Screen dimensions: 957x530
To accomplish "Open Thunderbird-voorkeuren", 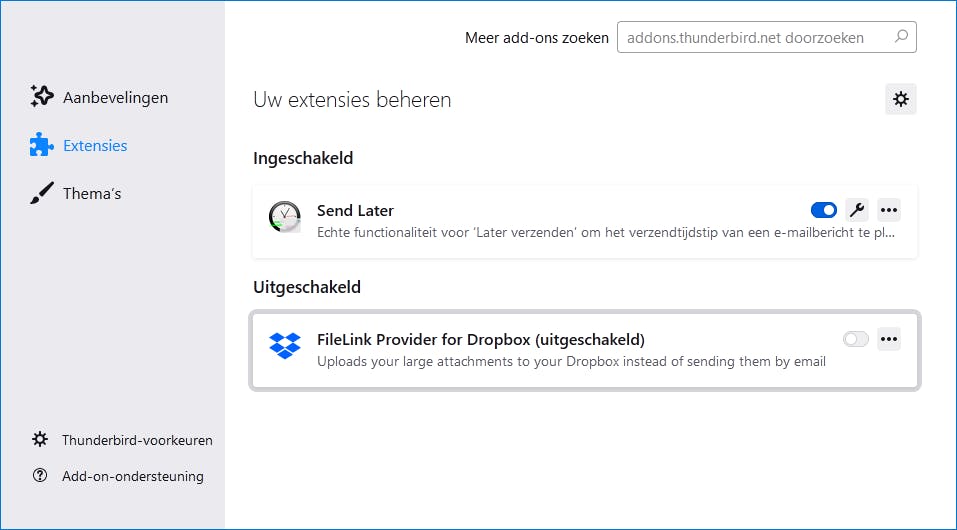I will tap(137, 440).
